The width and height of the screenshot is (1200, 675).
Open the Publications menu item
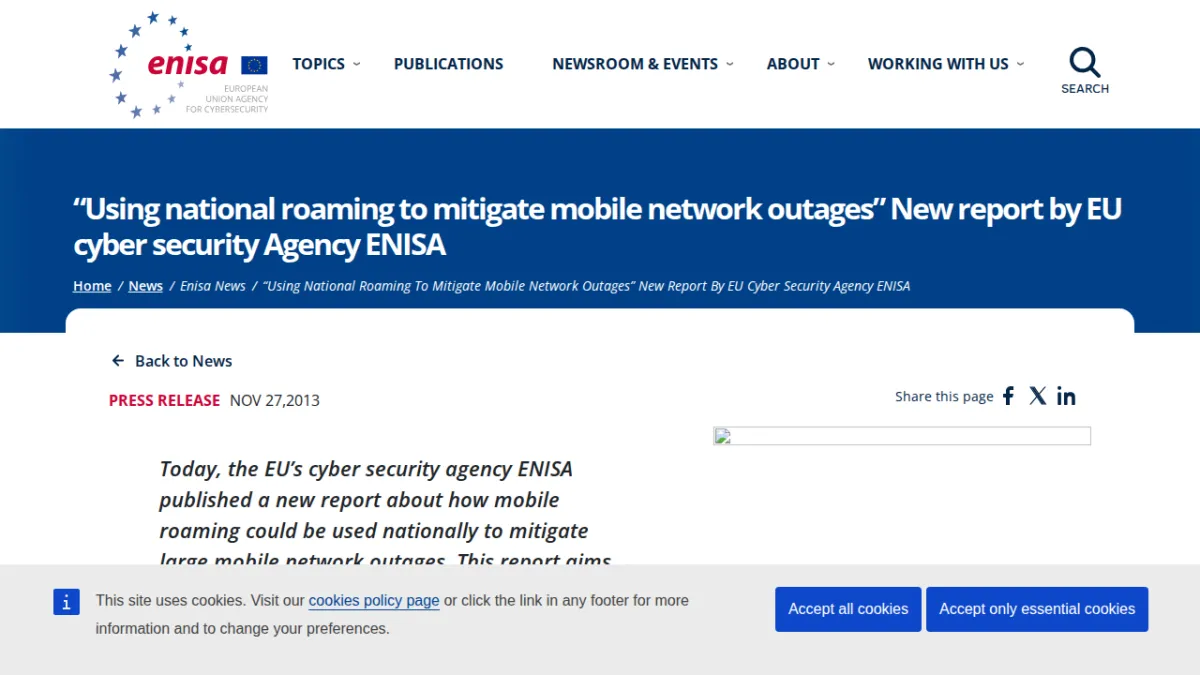click(x=449, y=64)
